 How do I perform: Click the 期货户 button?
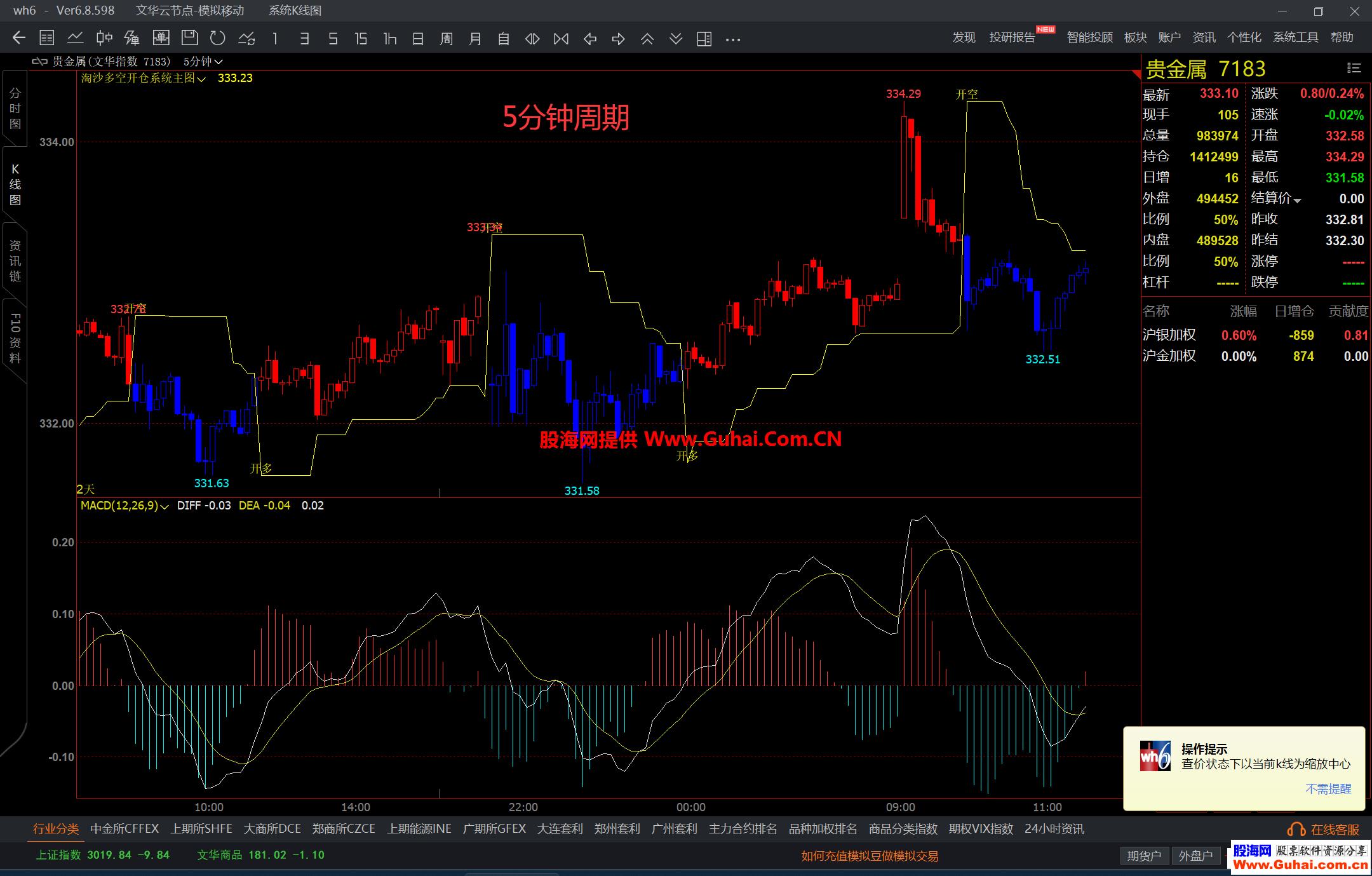pyautogui.click(x=1144, y=856)
